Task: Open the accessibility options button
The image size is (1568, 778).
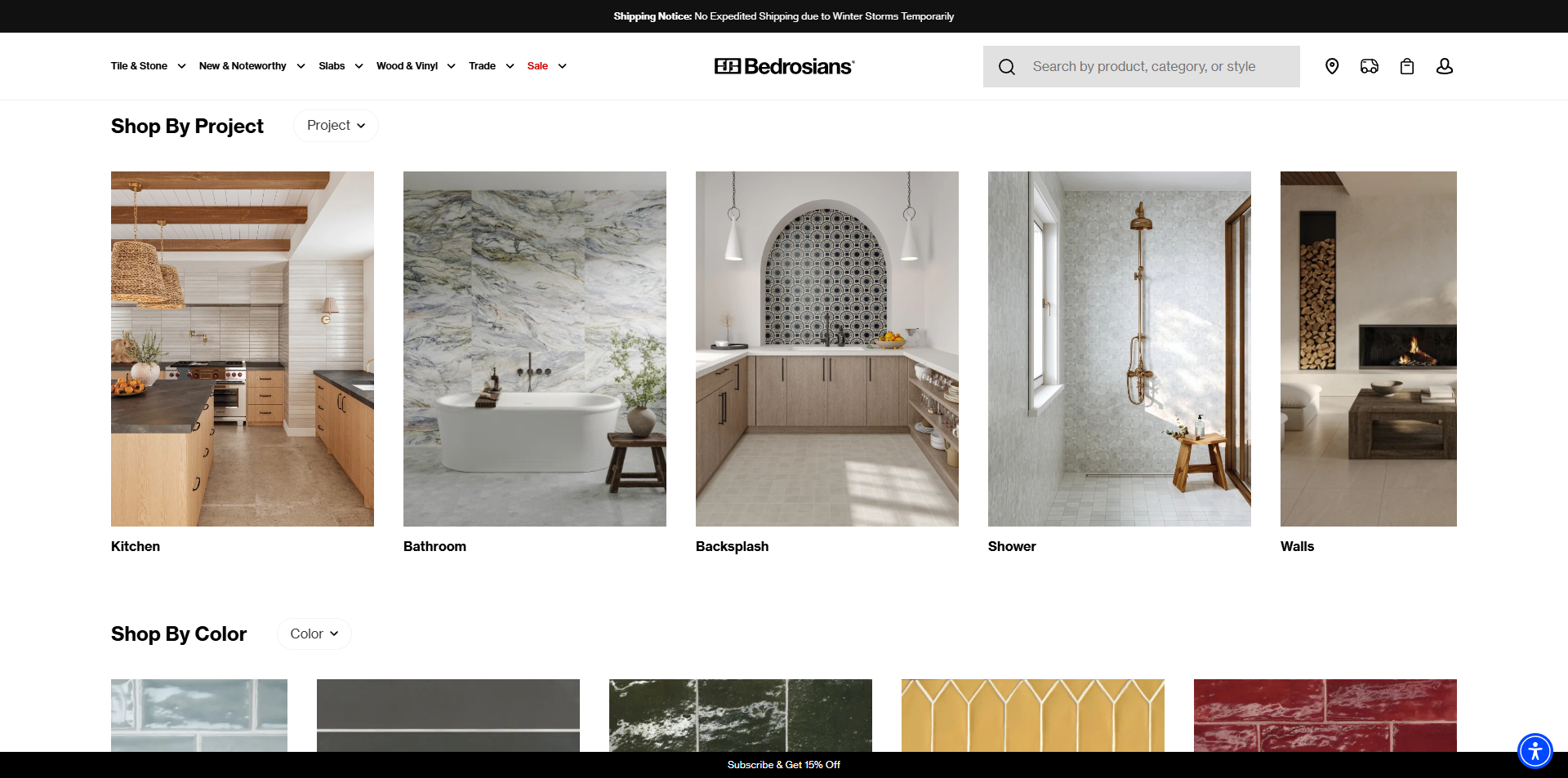Action: click(x=1534, y=751)
